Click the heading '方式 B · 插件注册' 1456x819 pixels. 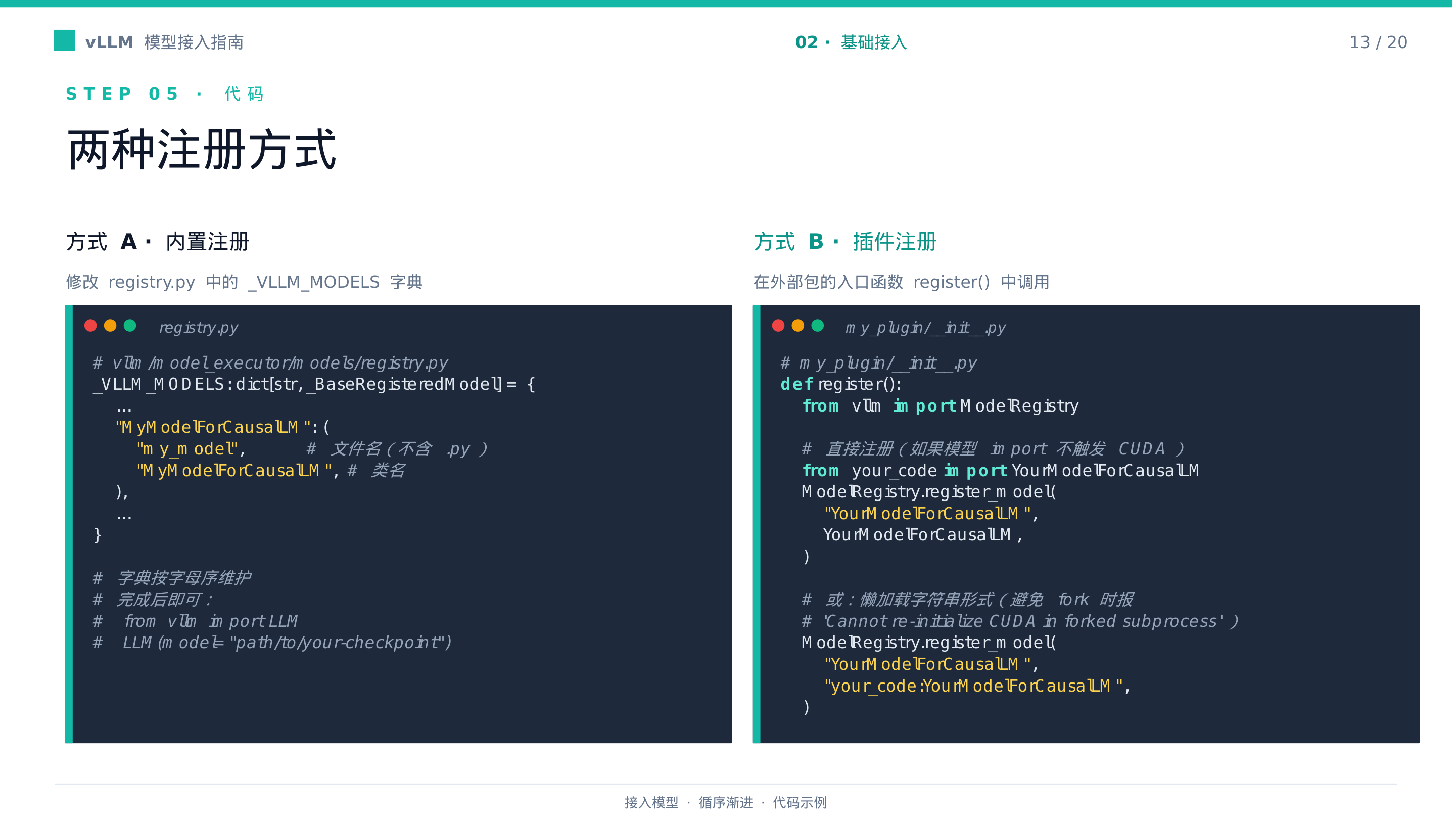(845, 242)
